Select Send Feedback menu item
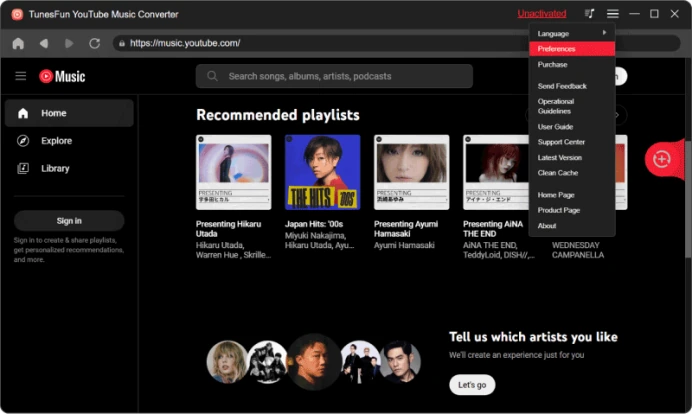 (572, 86)
